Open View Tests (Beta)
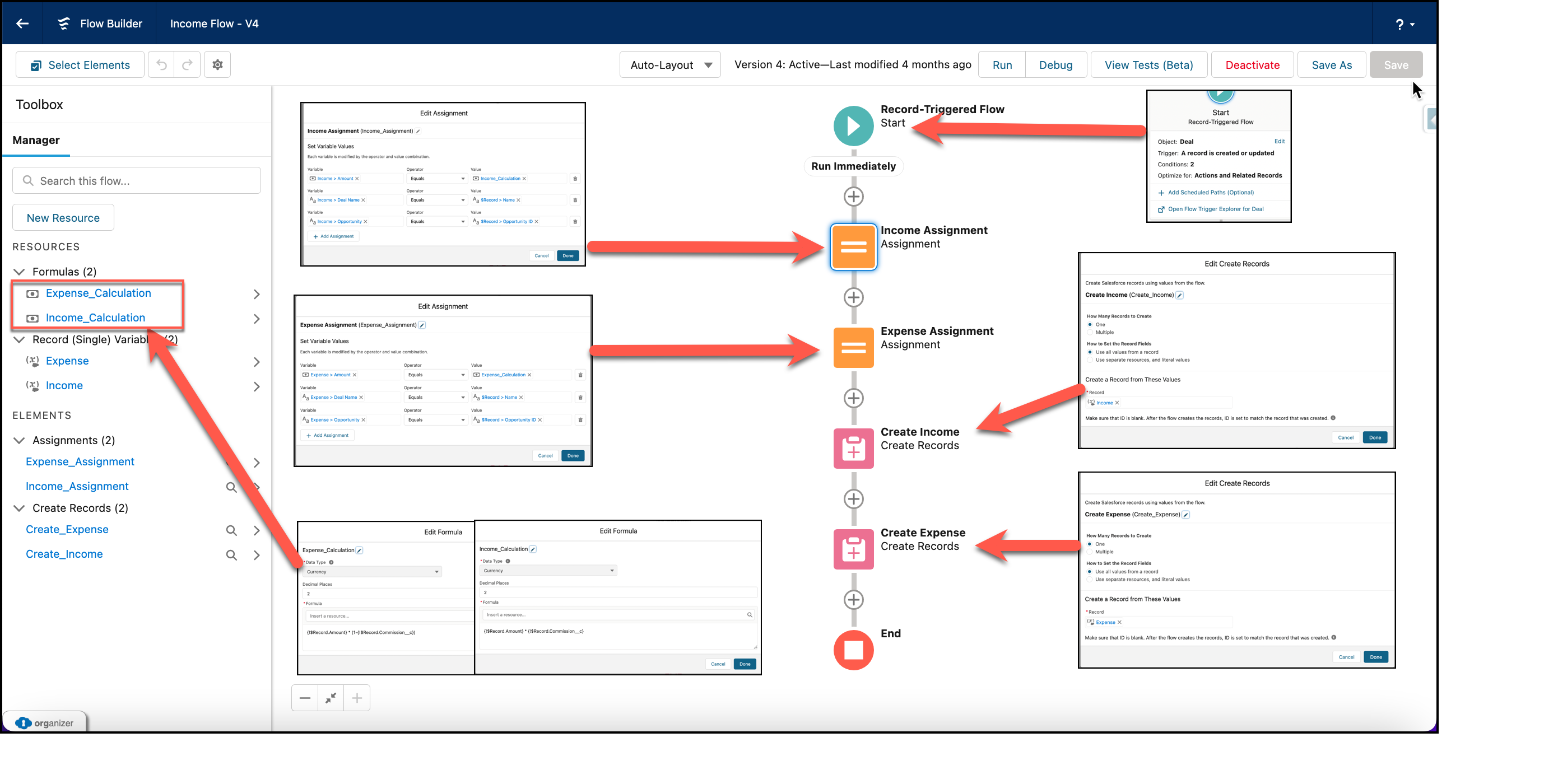Screen dimensions: 1544x784 [1148, 65]
